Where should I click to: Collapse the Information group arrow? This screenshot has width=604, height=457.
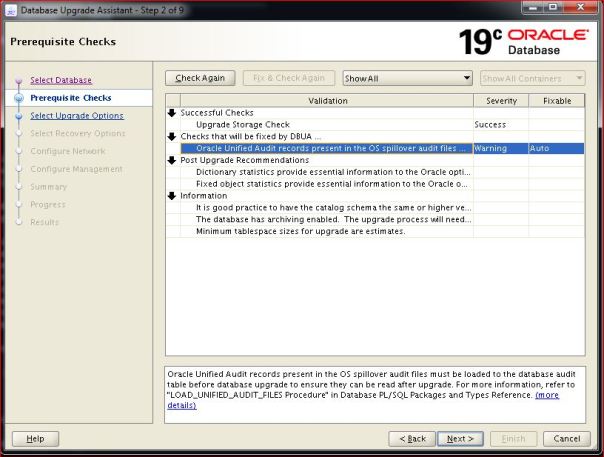pyautogui.click(x=172, y=196)
